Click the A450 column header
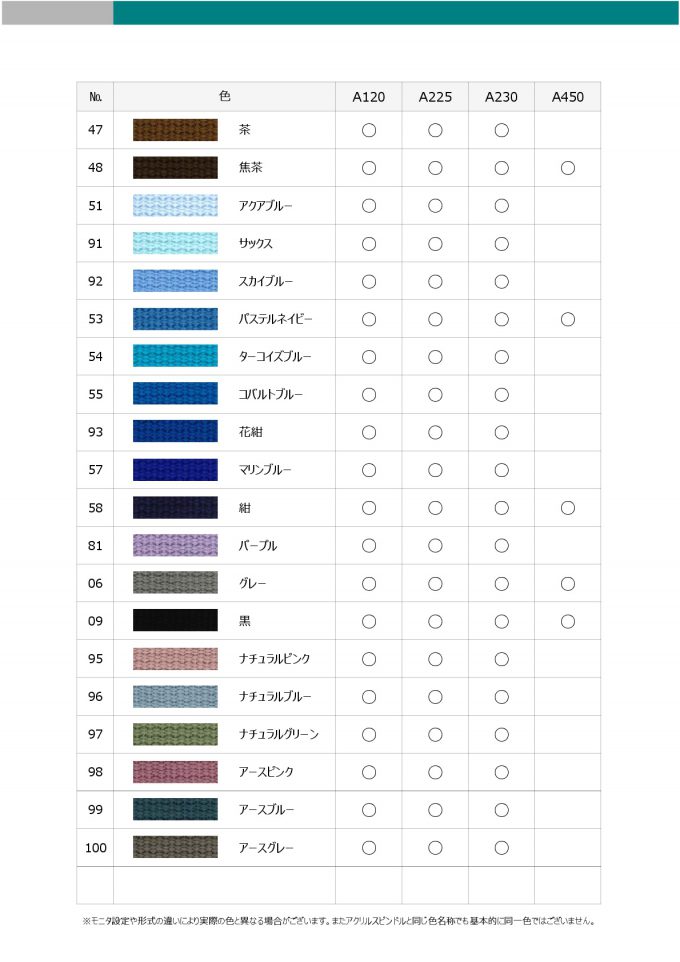 [568, 97]
